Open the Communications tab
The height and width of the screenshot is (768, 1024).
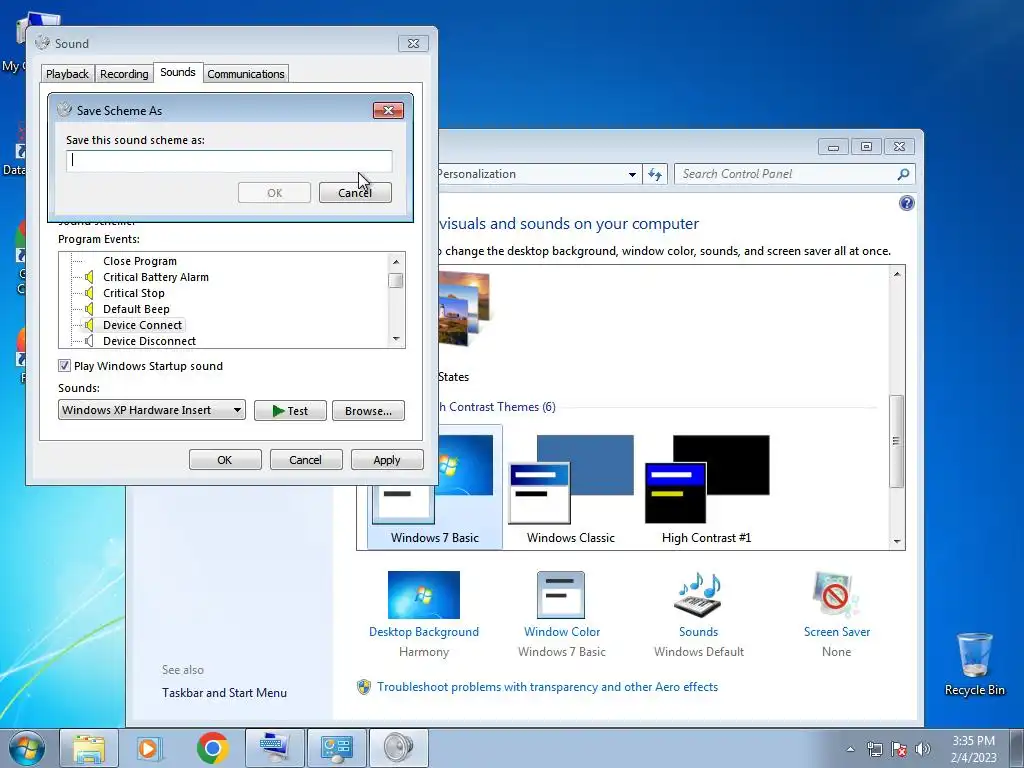pyautogui.click(x=246, y=74)
